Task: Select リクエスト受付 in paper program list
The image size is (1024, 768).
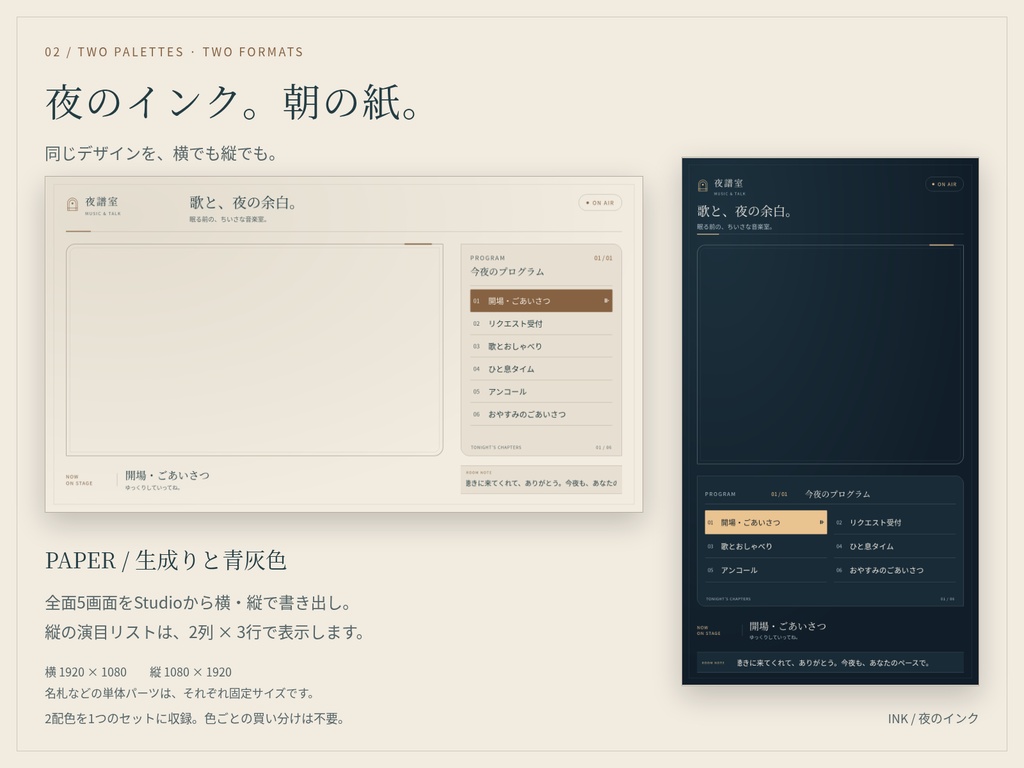Action: click(x=541, y=323)
